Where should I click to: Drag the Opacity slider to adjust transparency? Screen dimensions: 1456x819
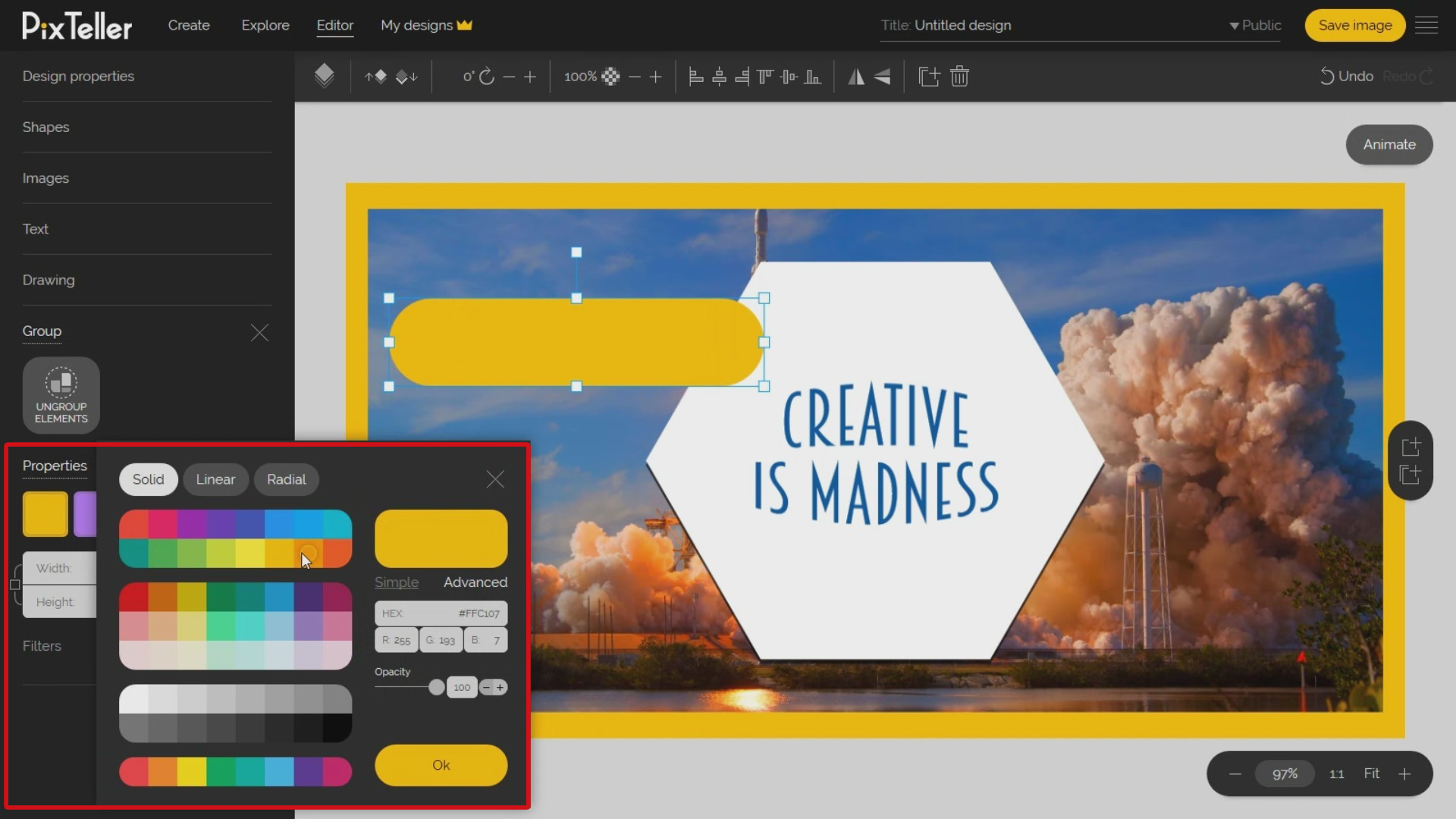pos(436,687)
